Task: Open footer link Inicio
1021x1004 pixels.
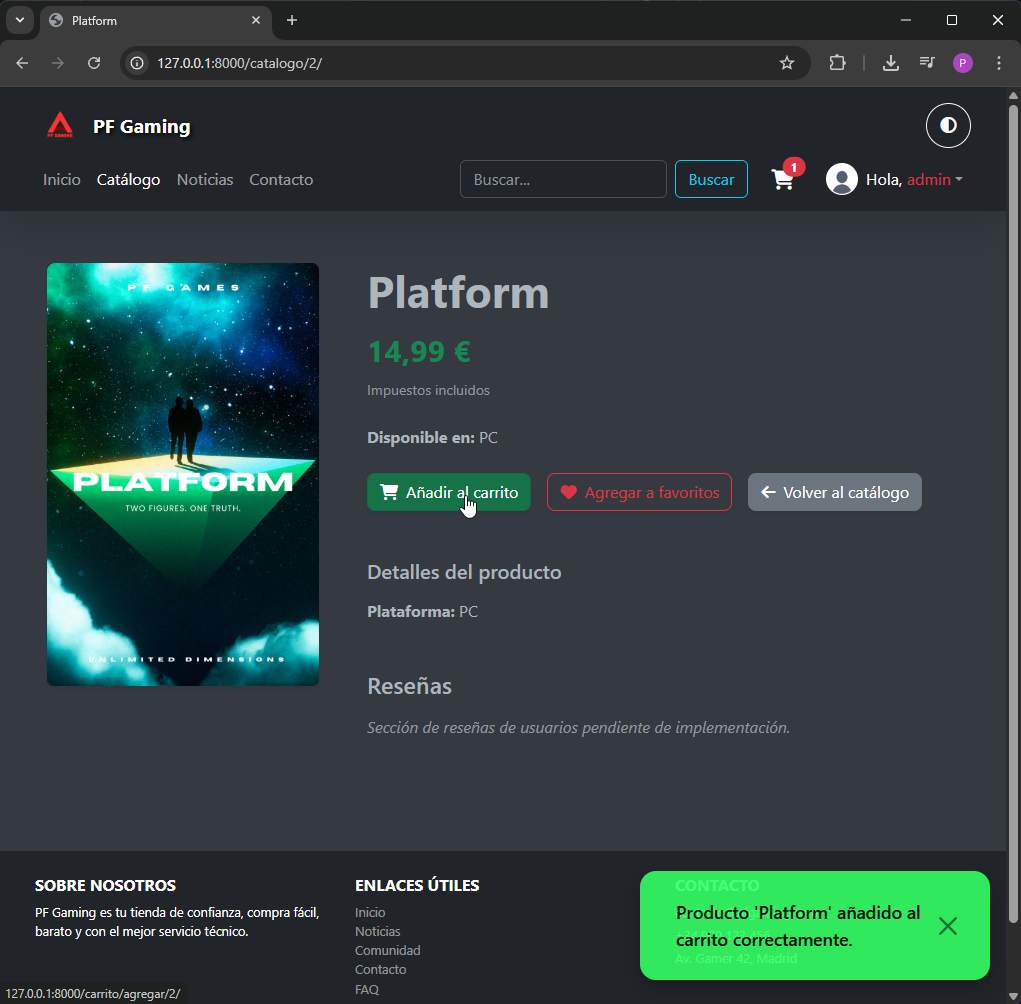Action: [370, 913]
